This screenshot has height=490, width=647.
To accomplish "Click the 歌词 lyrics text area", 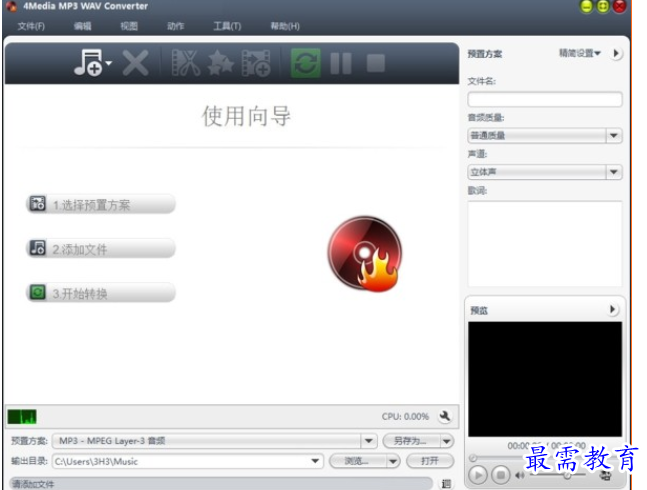I will pyautogui.click(x=545, y=243).
